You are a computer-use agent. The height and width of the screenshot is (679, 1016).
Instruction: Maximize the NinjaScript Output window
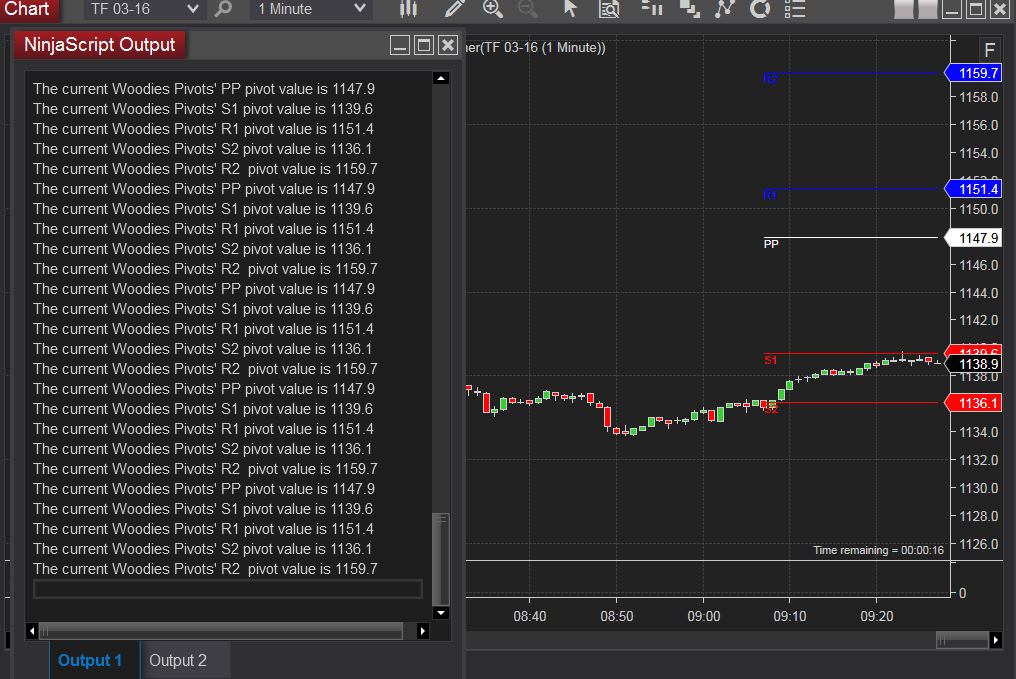[x=424, y=45]
